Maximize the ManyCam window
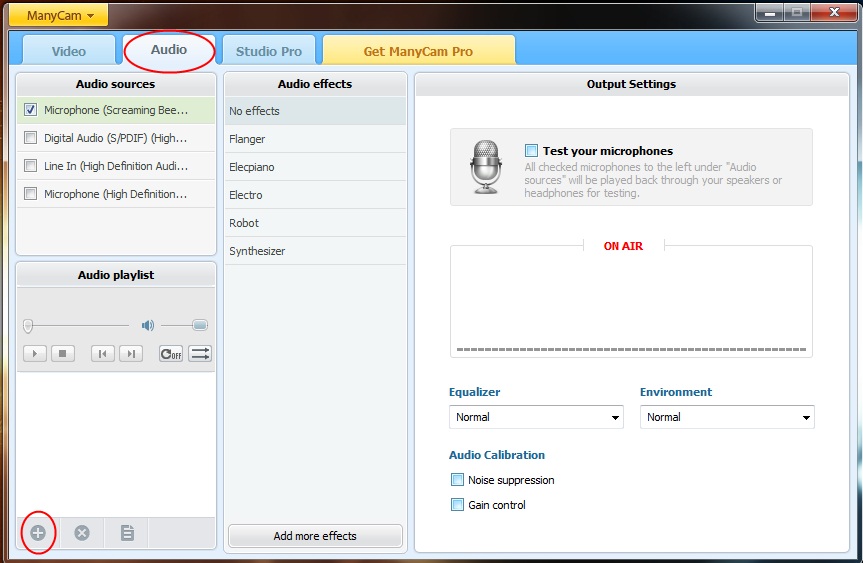863x563 pixels. [x=796, y=13]
